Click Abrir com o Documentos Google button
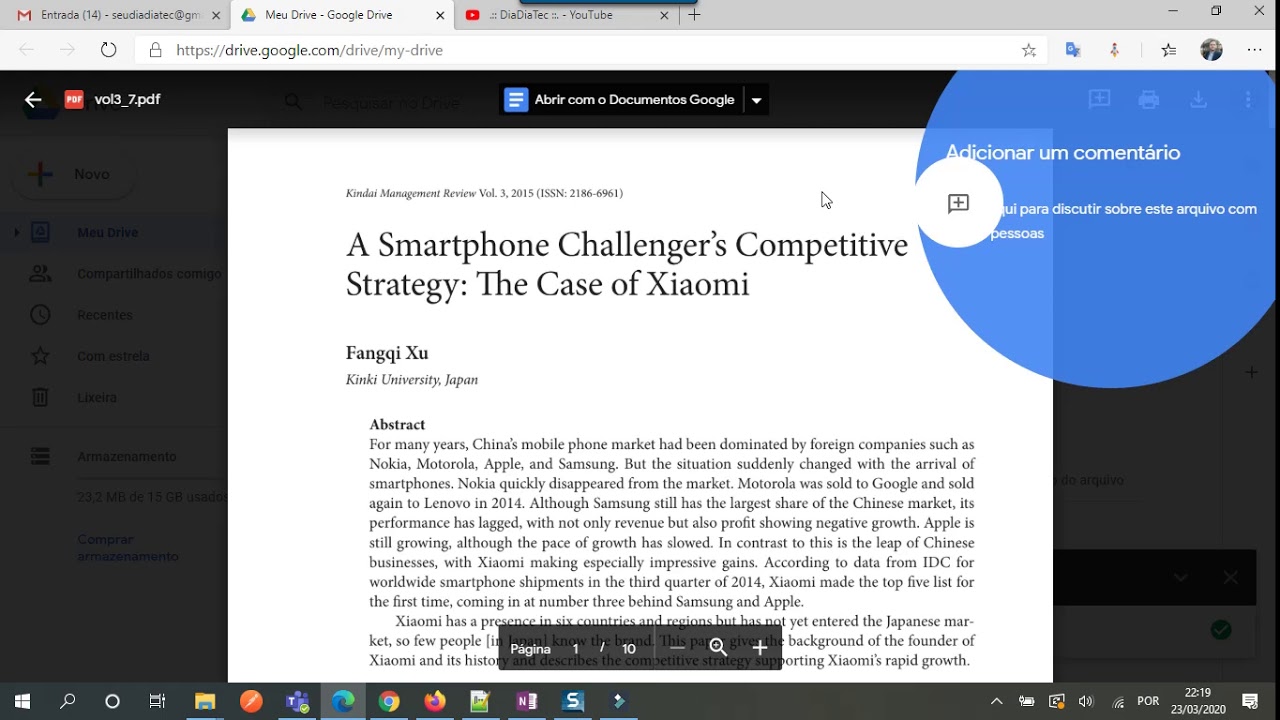1280x720 pixels. coord(622,100)
